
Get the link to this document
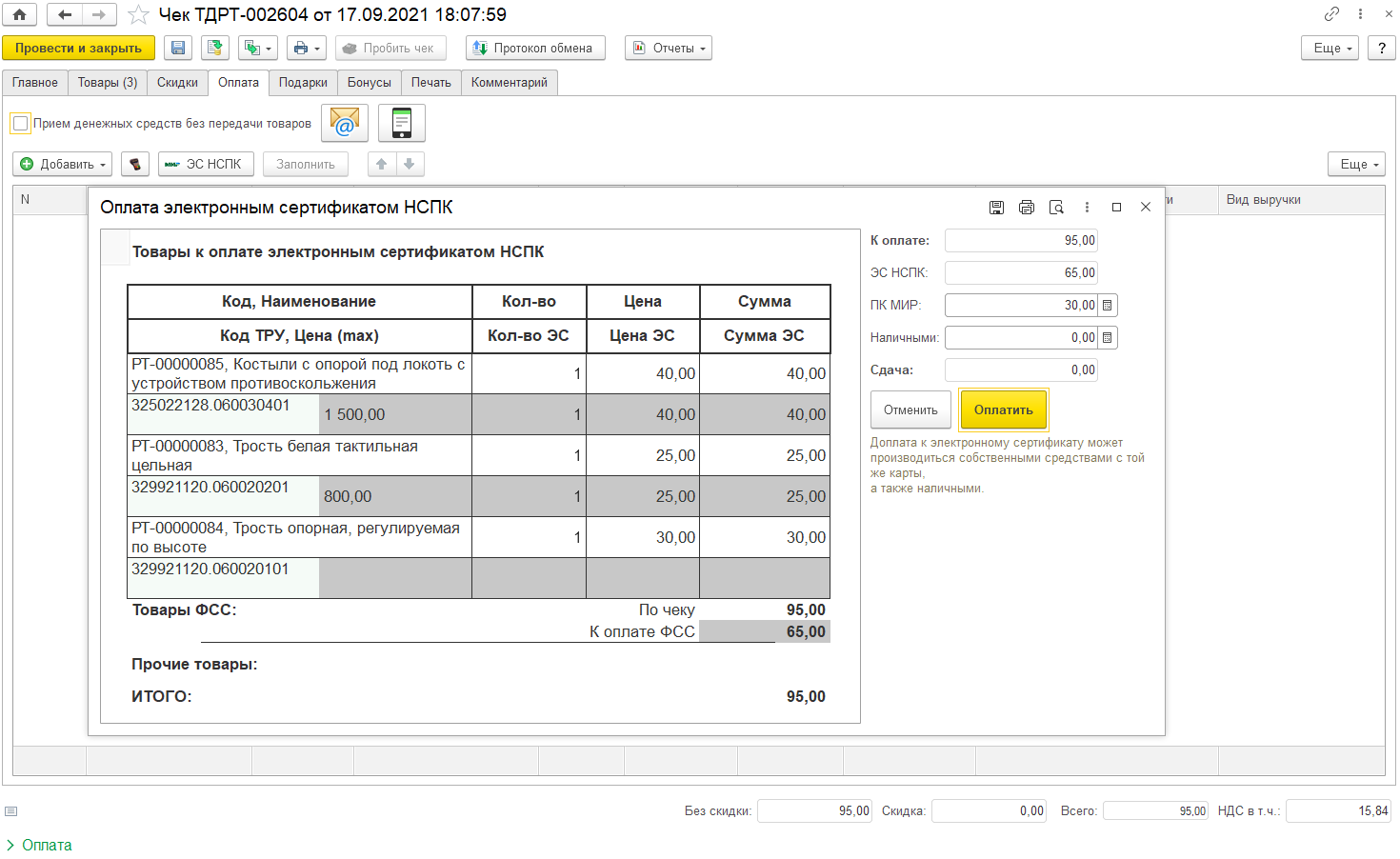click(x=1331, y=14)
